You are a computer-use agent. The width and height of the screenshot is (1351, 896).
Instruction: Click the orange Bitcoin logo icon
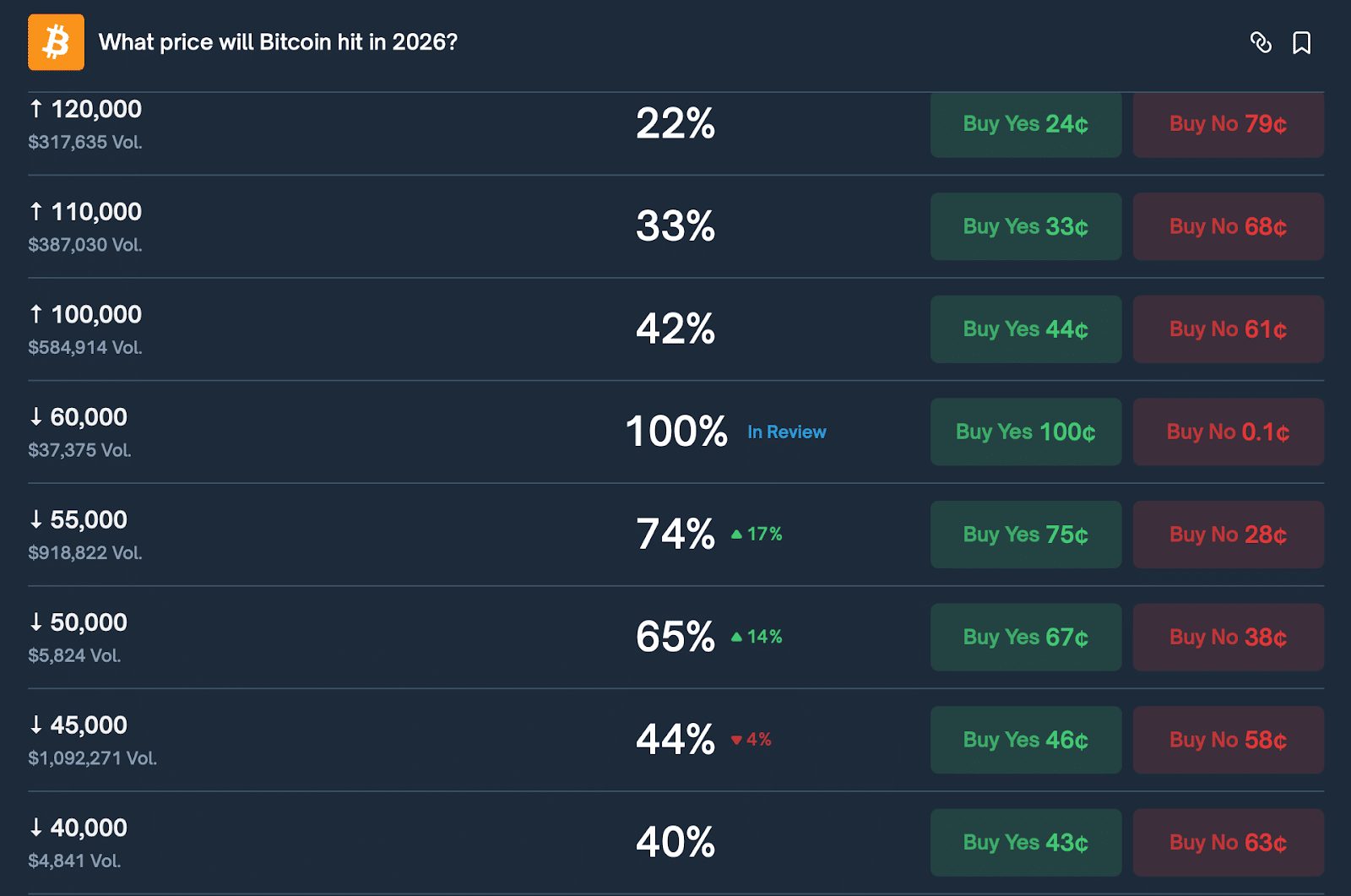click(x=56, y=42)
